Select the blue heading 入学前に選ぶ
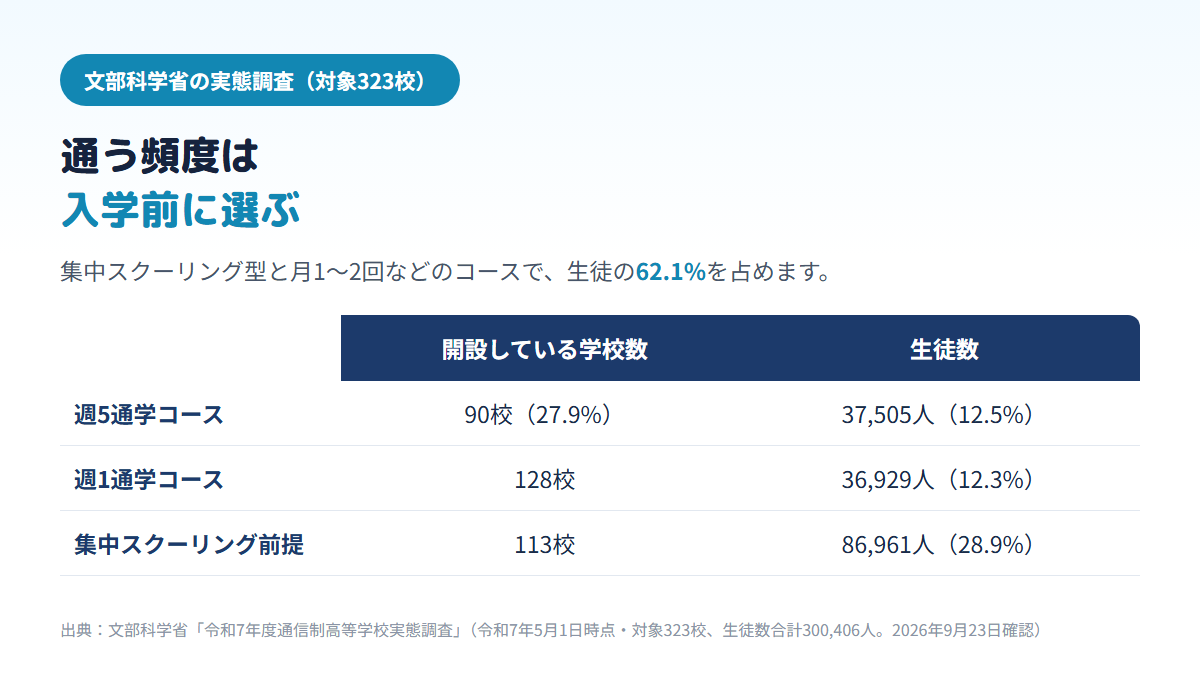Image resolution: width=1200 pixels, height=675 pixels. (180, 209)
